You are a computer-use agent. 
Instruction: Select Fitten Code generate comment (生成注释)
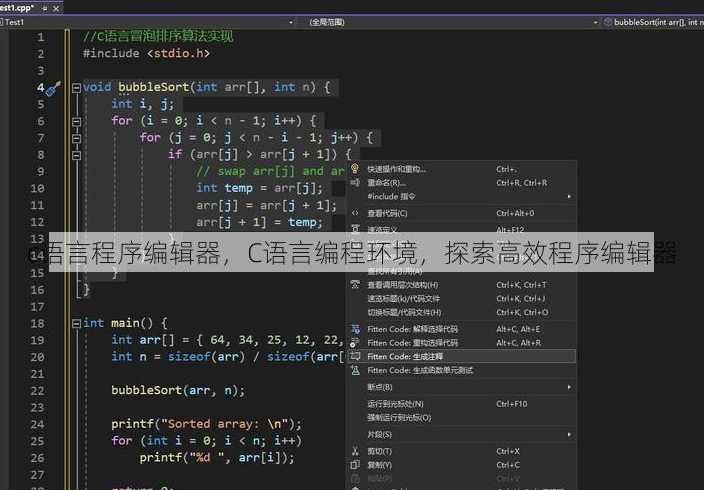tap(461, 357)
